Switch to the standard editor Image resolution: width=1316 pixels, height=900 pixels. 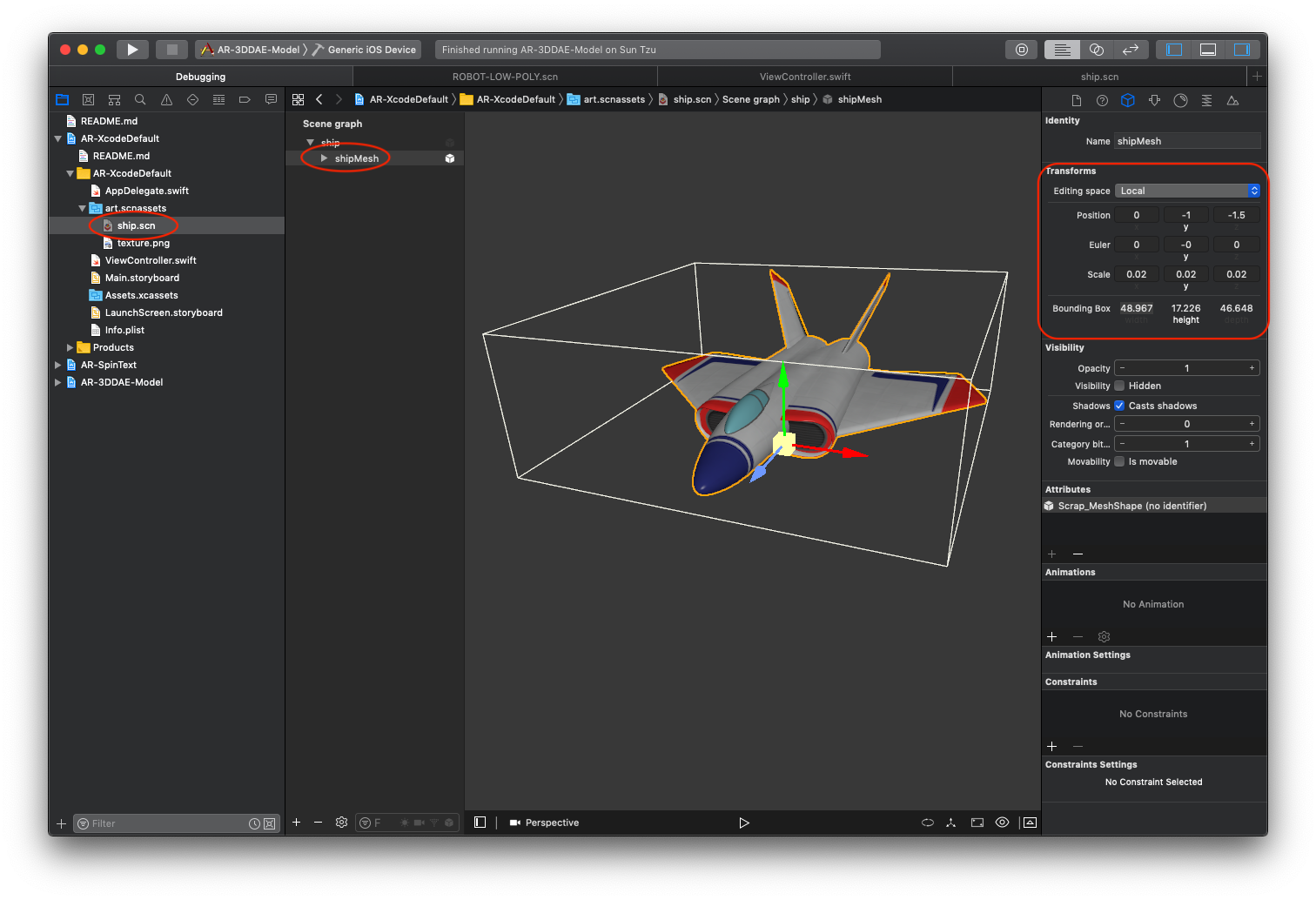point(1062,50)
